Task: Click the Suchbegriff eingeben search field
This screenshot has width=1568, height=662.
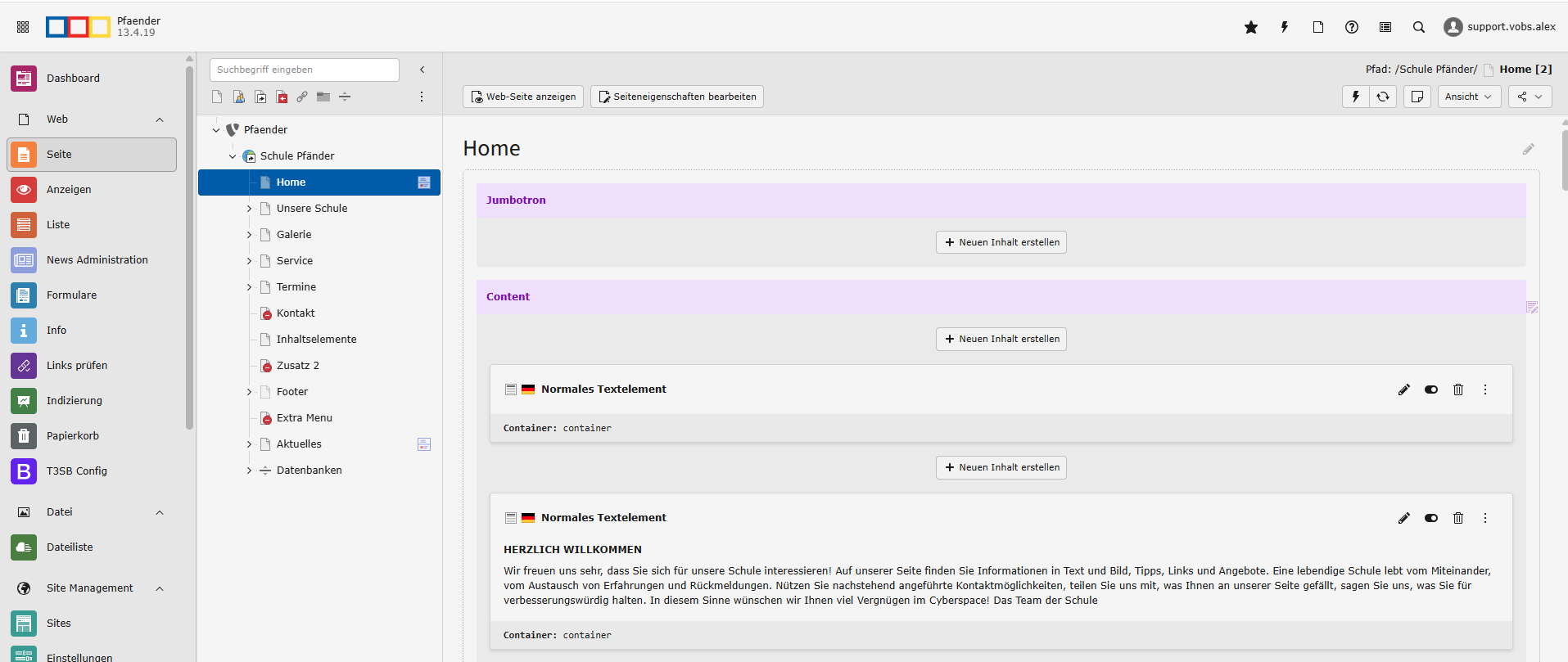Action: coord(304,70)
